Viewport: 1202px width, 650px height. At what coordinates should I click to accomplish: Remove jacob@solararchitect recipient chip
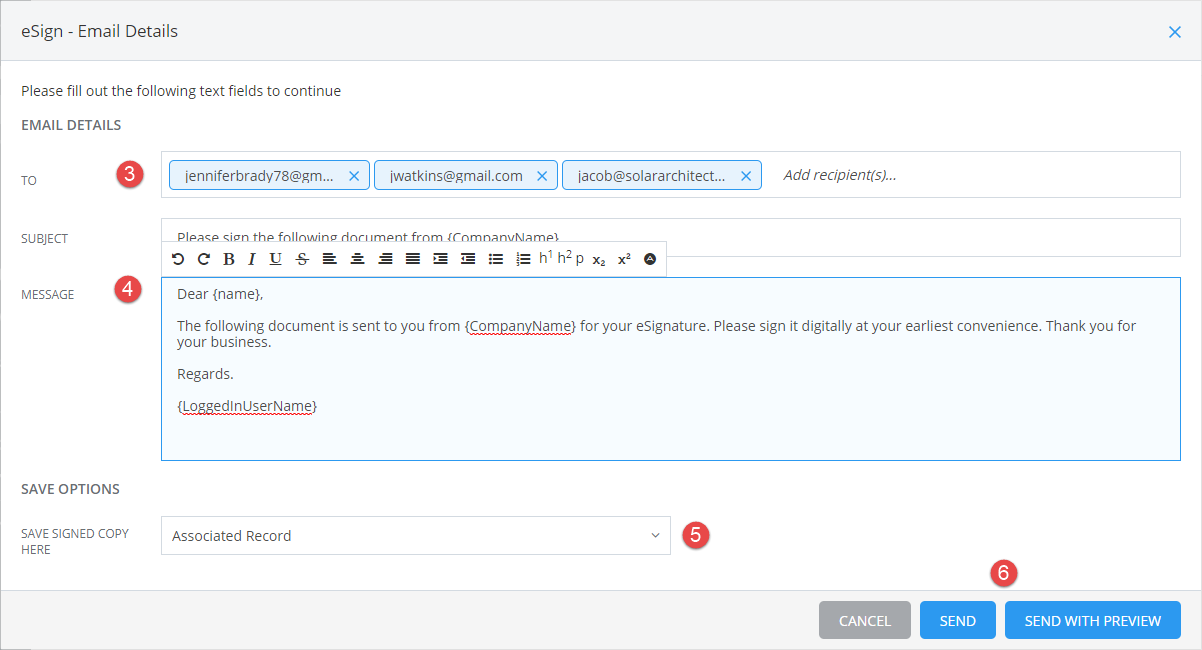745,175
